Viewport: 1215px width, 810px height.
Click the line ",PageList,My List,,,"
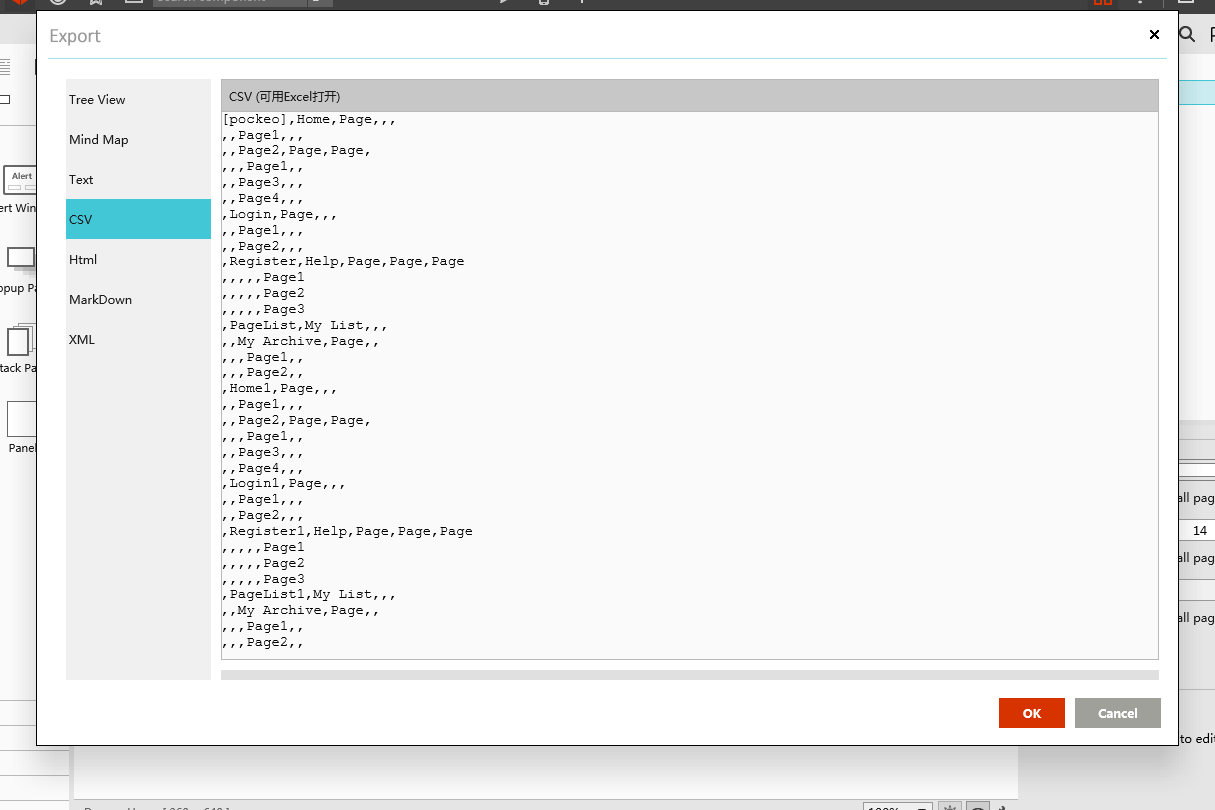(x=305, y=325)
